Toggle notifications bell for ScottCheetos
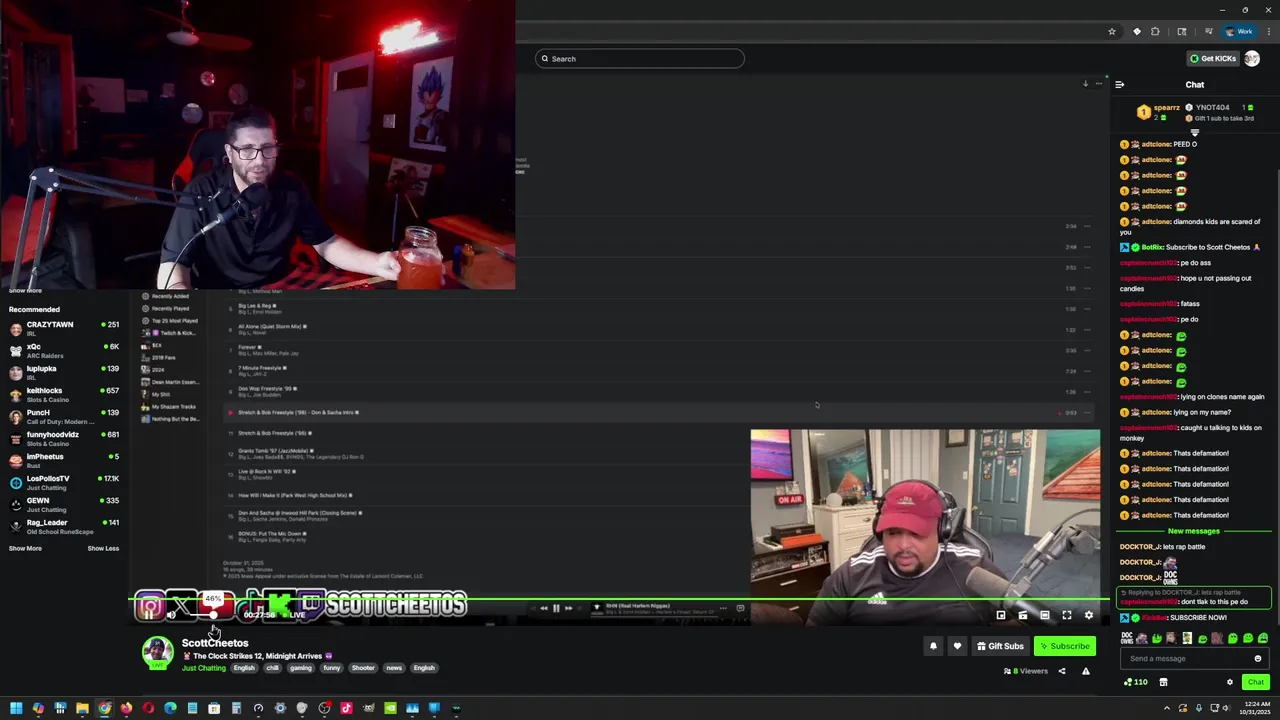Image resolution: width=1280 pixels, height=720 pixels. pyautogui.click(x=933, y=646)
